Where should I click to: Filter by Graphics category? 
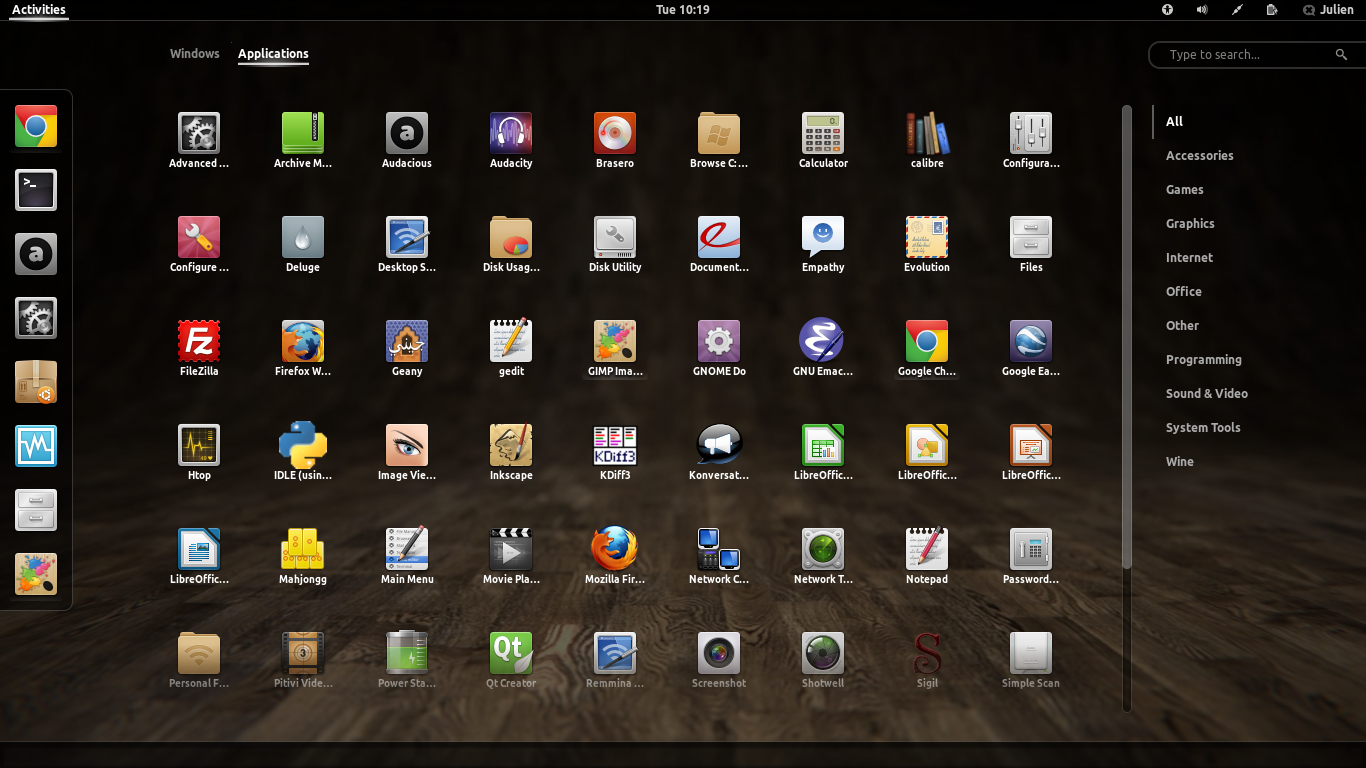(x=1190, y=223)
